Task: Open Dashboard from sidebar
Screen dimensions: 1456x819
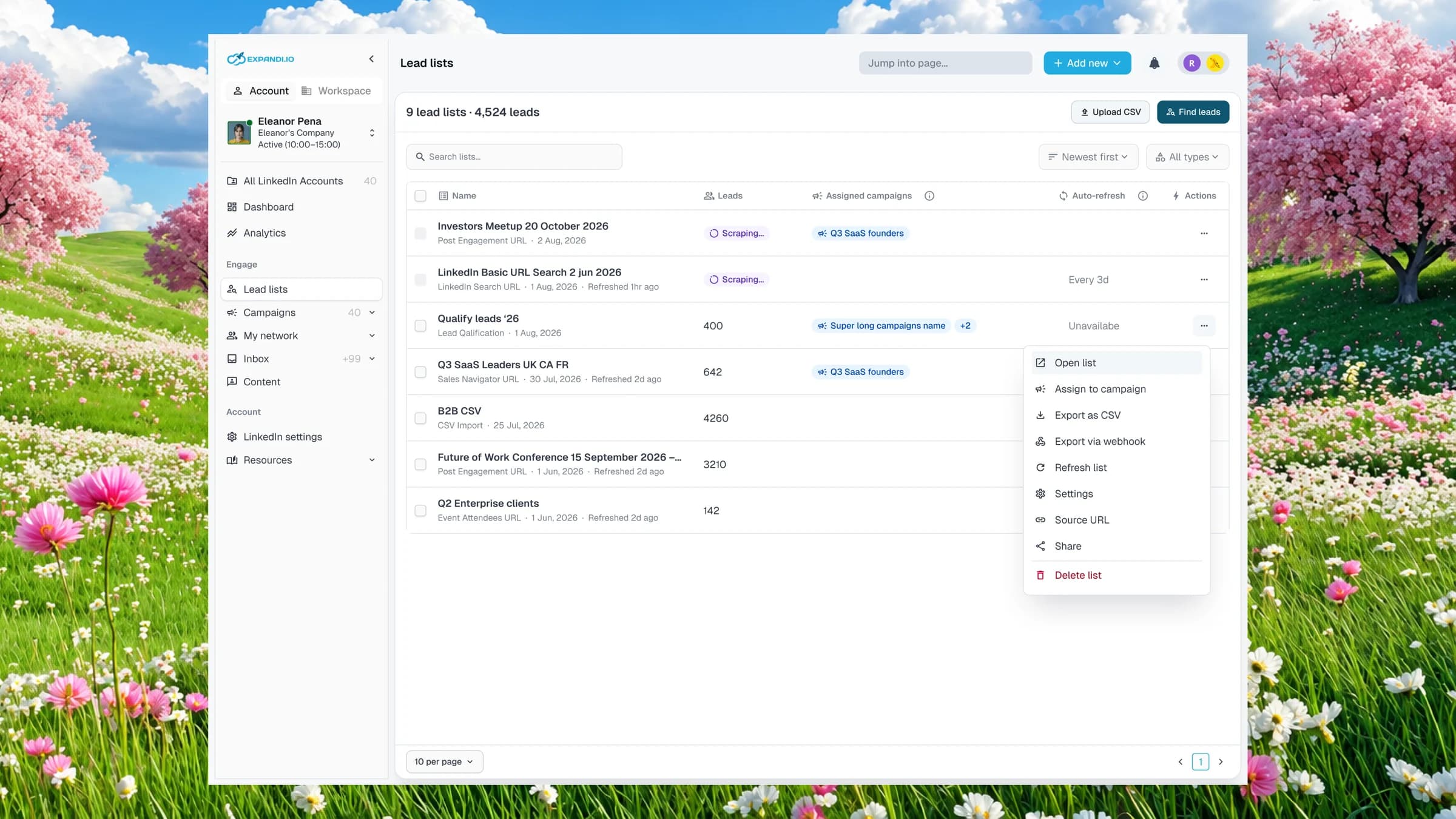Action: [x=302, y=207]
